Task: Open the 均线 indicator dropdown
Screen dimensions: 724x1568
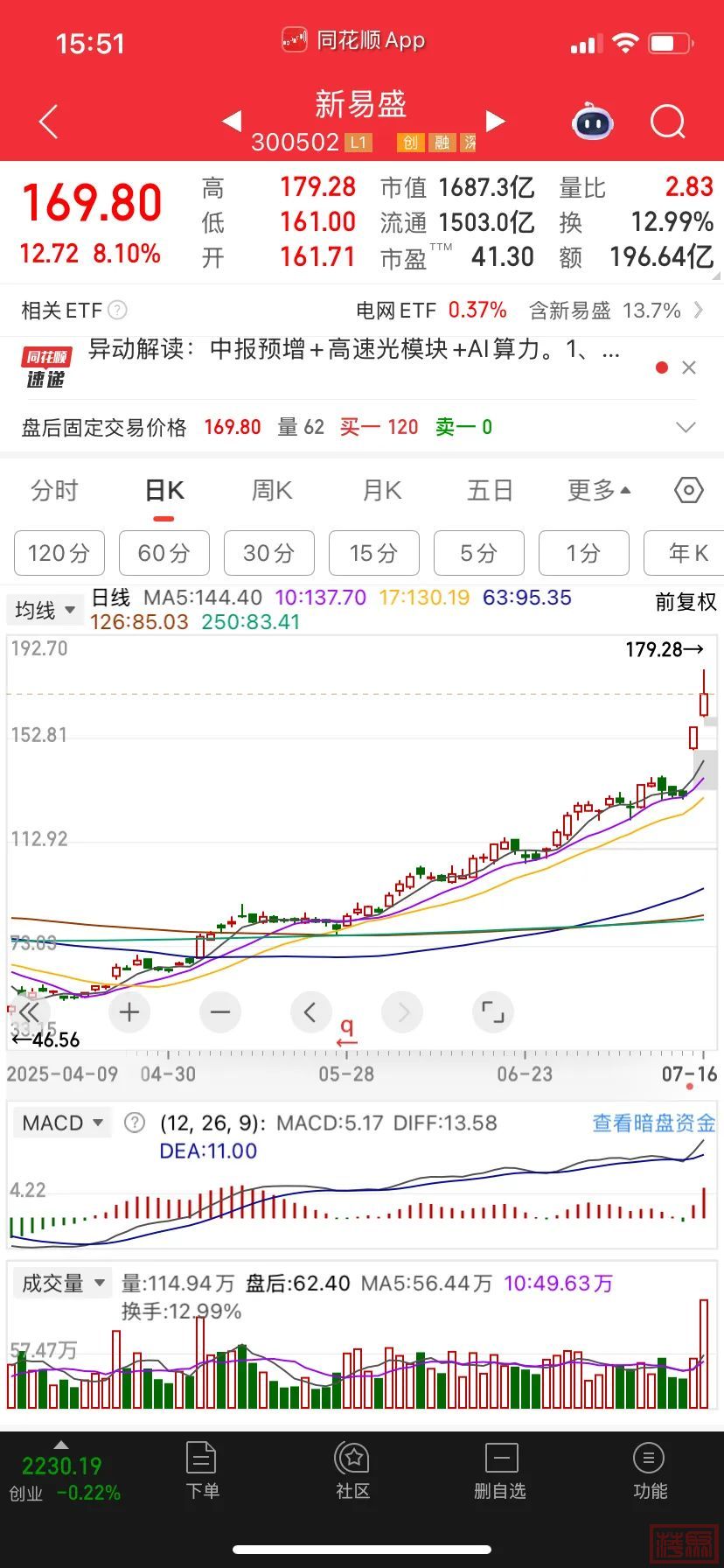Action: click(x=44, y=610)
